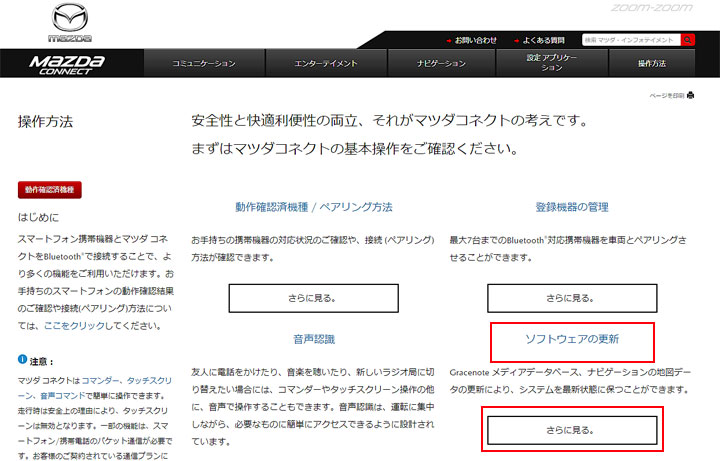Open the コミュニケーション menu

[204, 63]
